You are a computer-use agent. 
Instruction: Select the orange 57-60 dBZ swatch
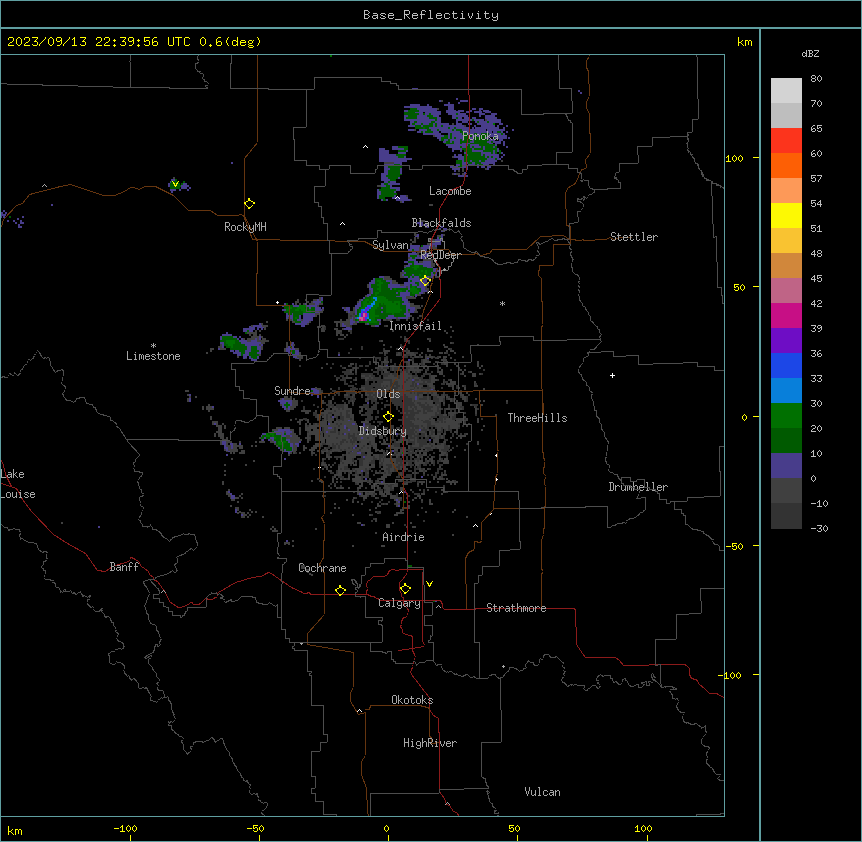[x=786, y=165]
